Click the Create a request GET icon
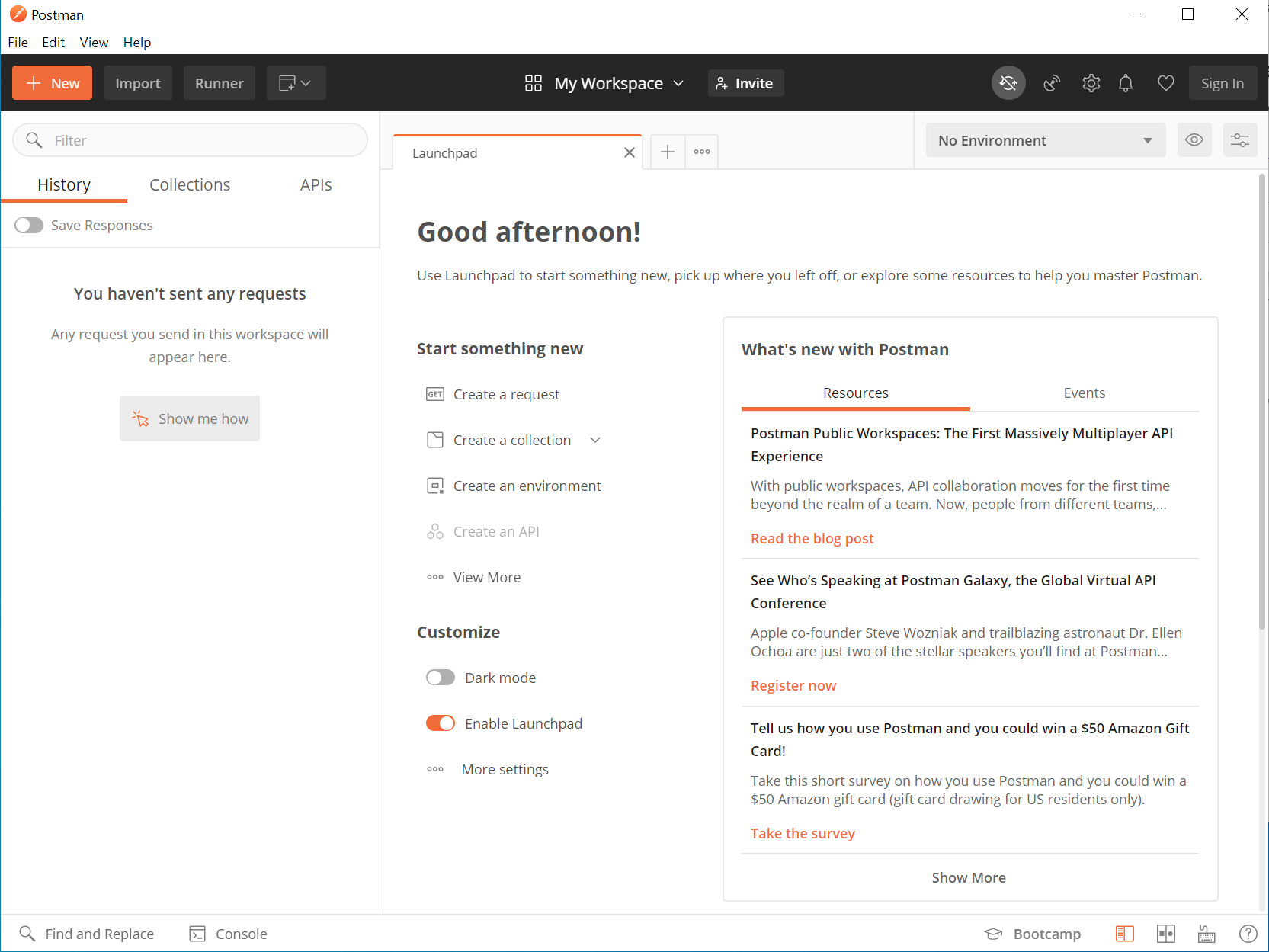This screenshot has width=1269, height=952. pyautogui.click(x=435, y=394)
